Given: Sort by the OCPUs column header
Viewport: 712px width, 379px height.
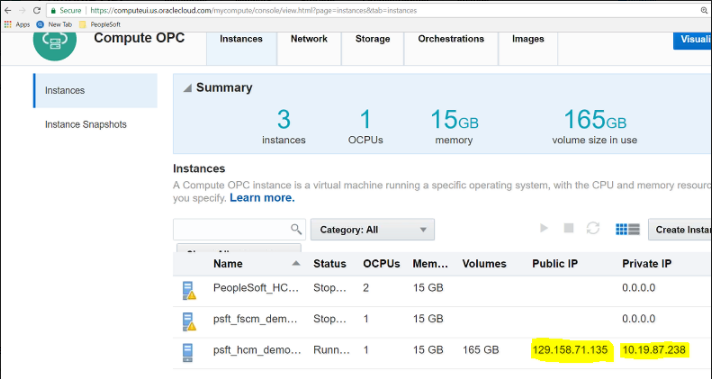Looking at the screenshot, I should pyautogui.click(x=381, y=264).
